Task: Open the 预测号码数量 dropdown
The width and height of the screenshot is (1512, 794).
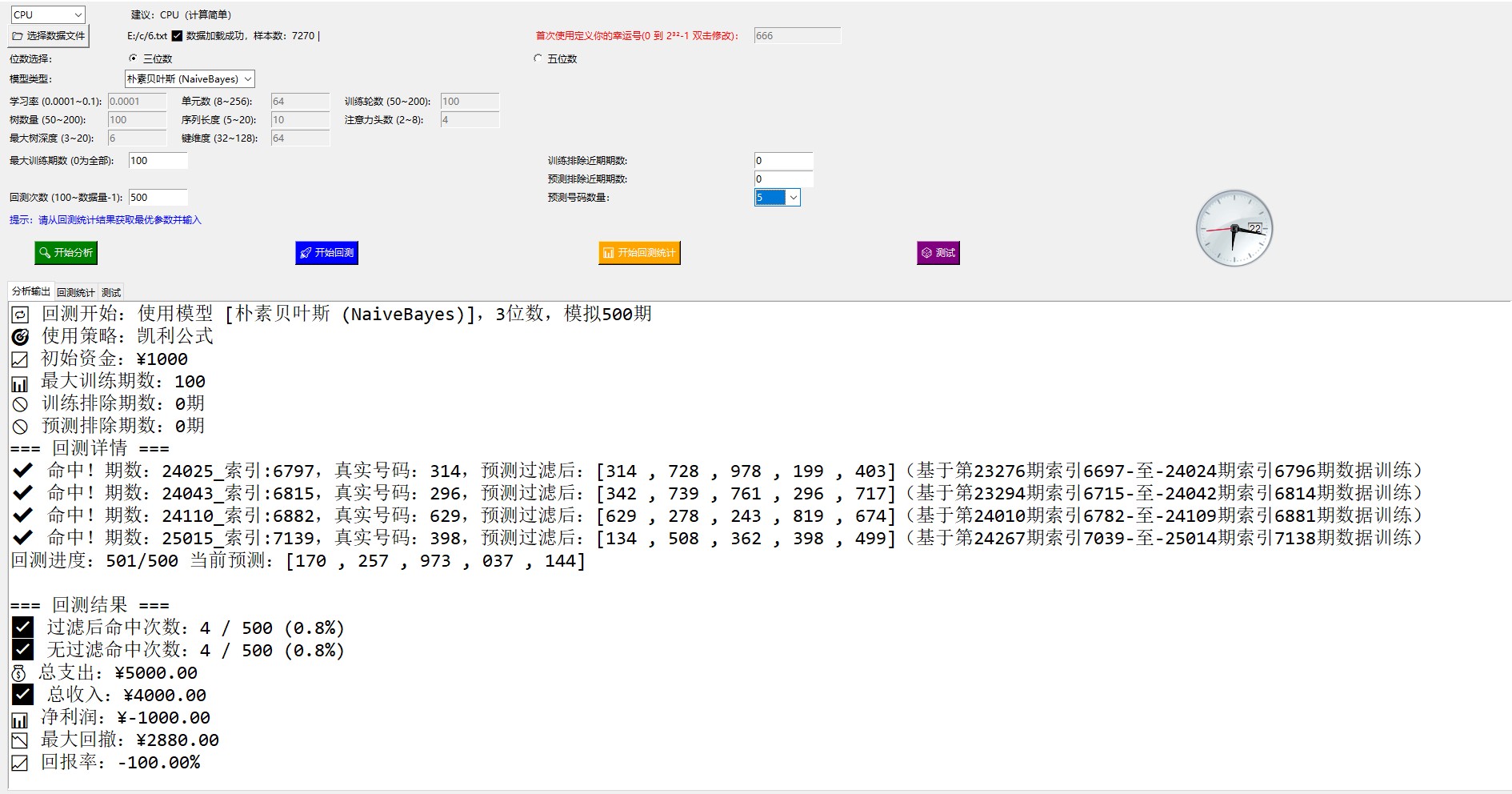Action: (x=792, y=198)
